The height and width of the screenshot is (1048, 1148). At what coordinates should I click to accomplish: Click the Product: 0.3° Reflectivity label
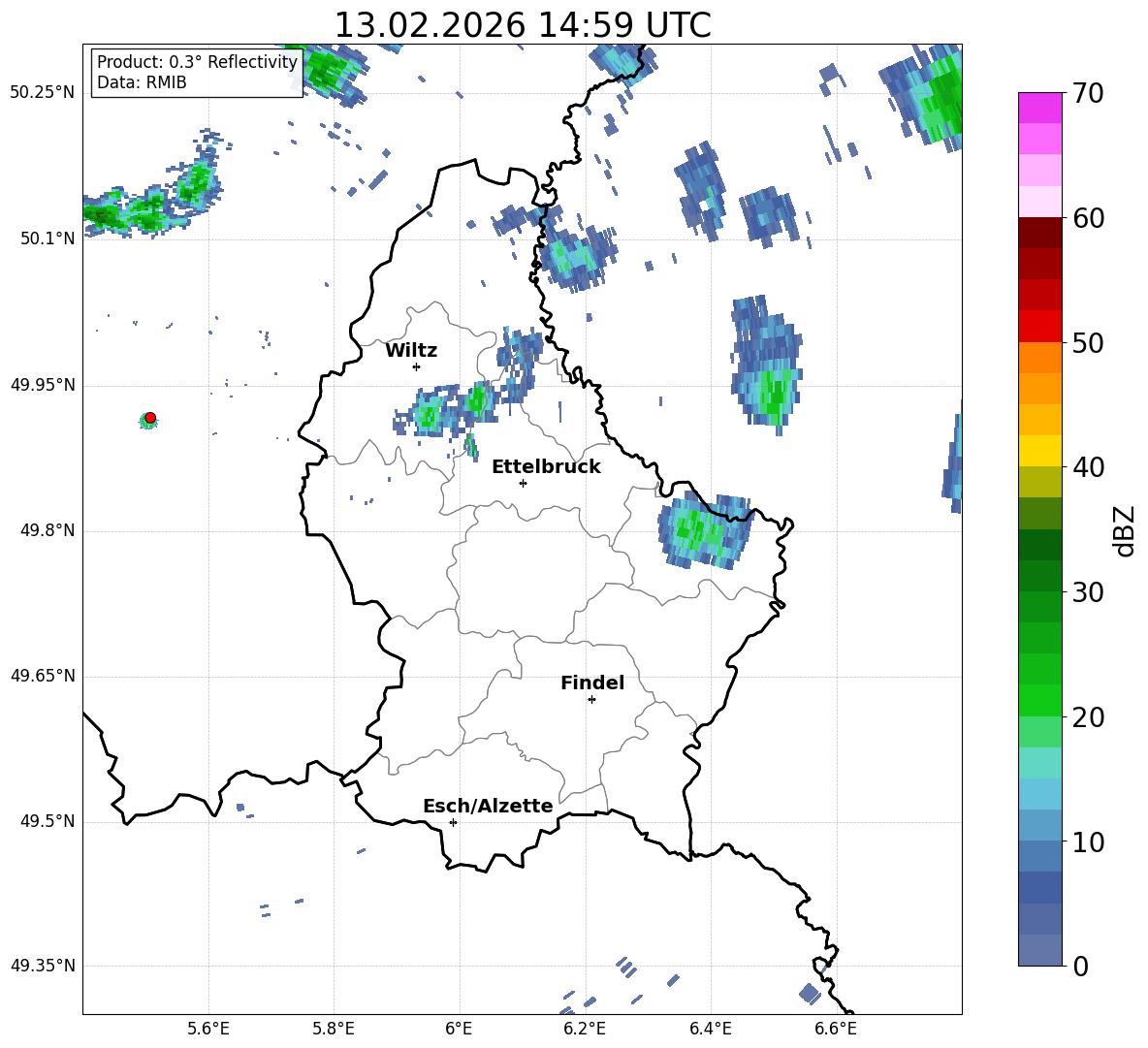pos(197,61)
